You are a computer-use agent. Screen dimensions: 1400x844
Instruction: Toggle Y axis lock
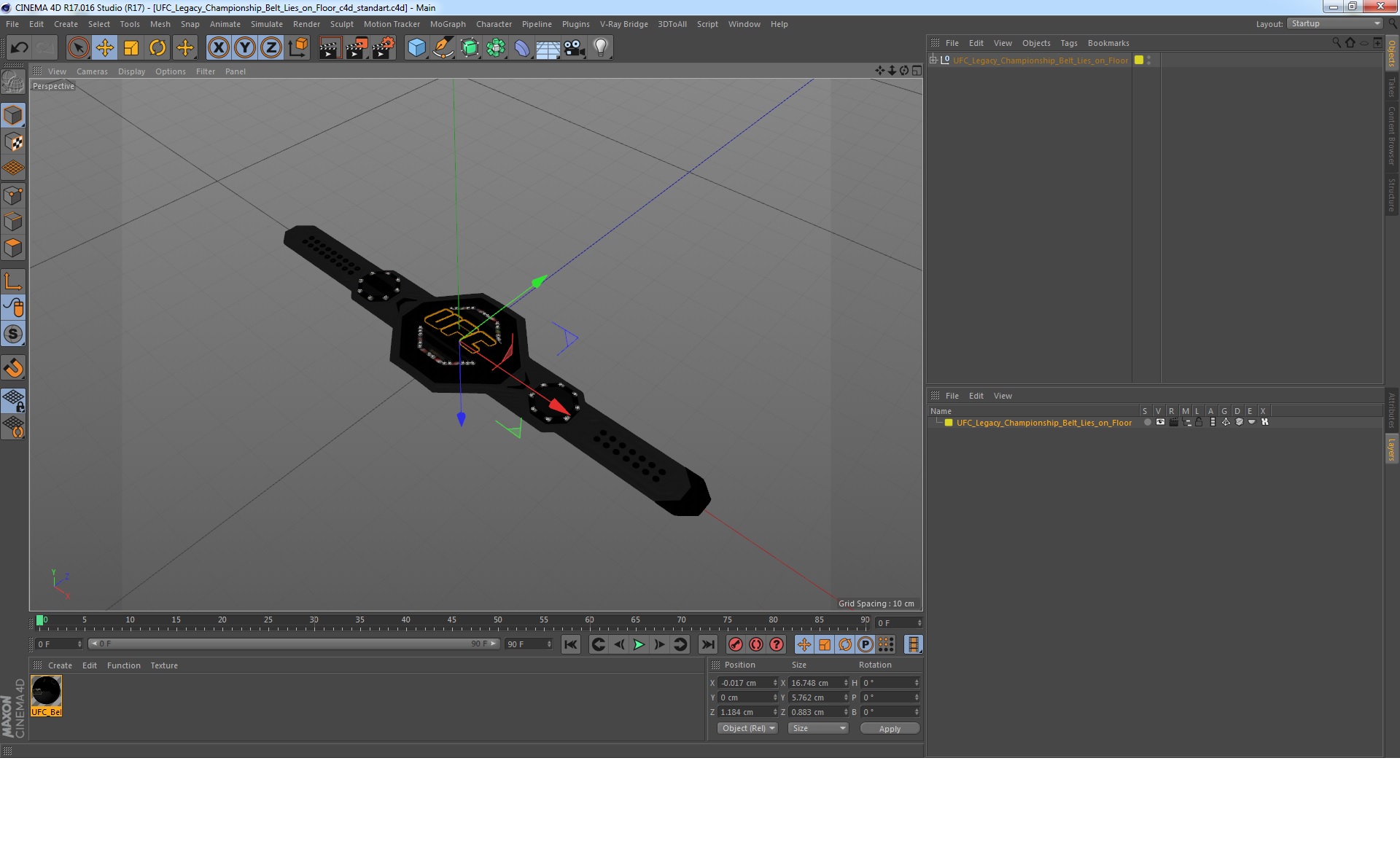[244, 48]
